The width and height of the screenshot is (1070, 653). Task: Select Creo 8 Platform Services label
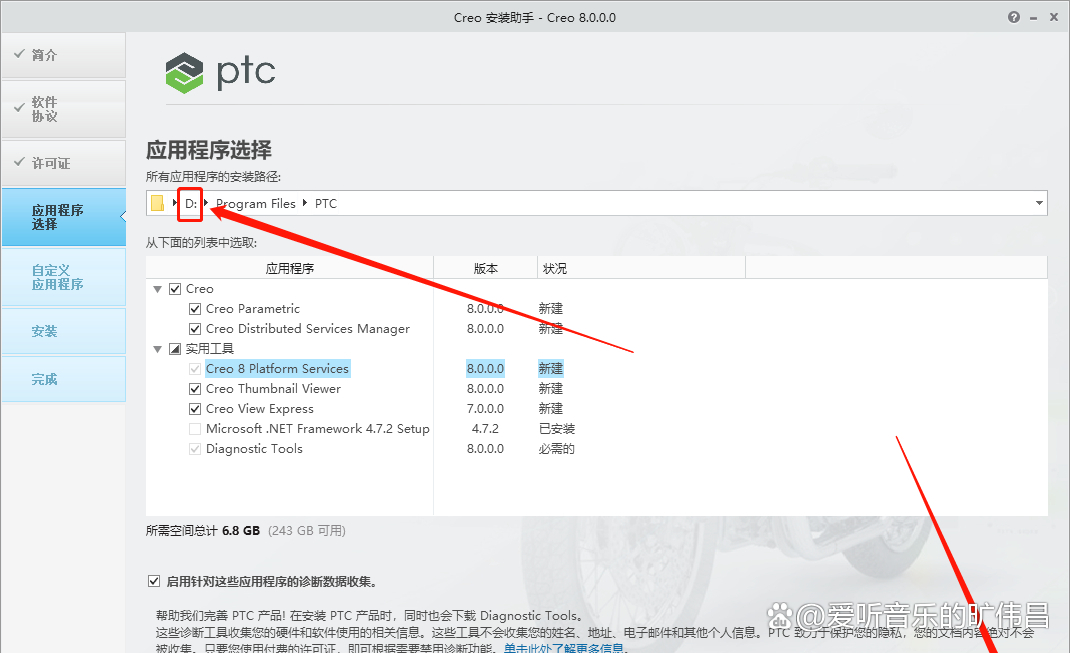(278, 368)
